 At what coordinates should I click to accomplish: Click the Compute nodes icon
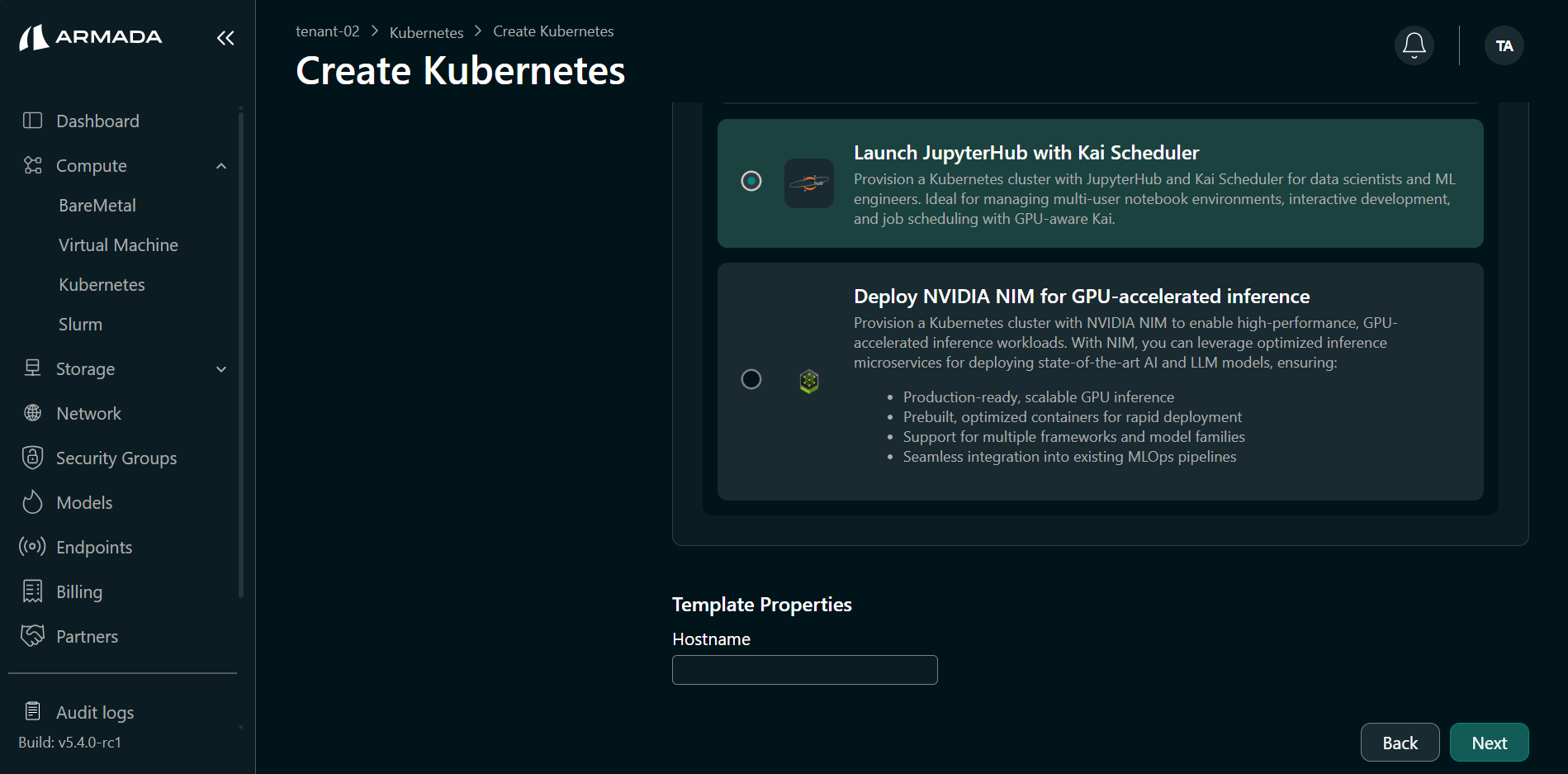point(32,165)
